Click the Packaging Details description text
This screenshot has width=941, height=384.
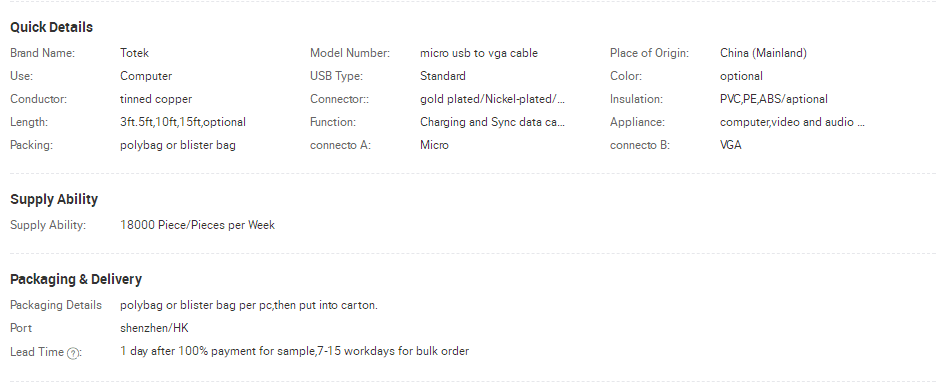click(x=249, y=305)
